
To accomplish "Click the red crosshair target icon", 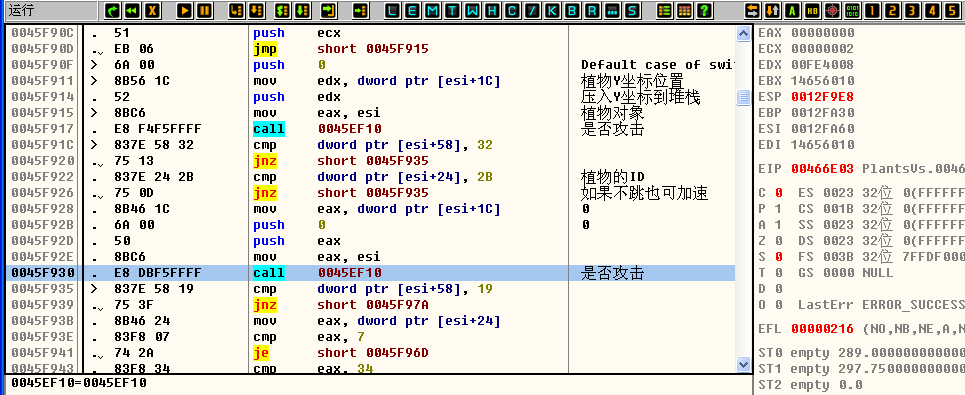I will 832,10.
